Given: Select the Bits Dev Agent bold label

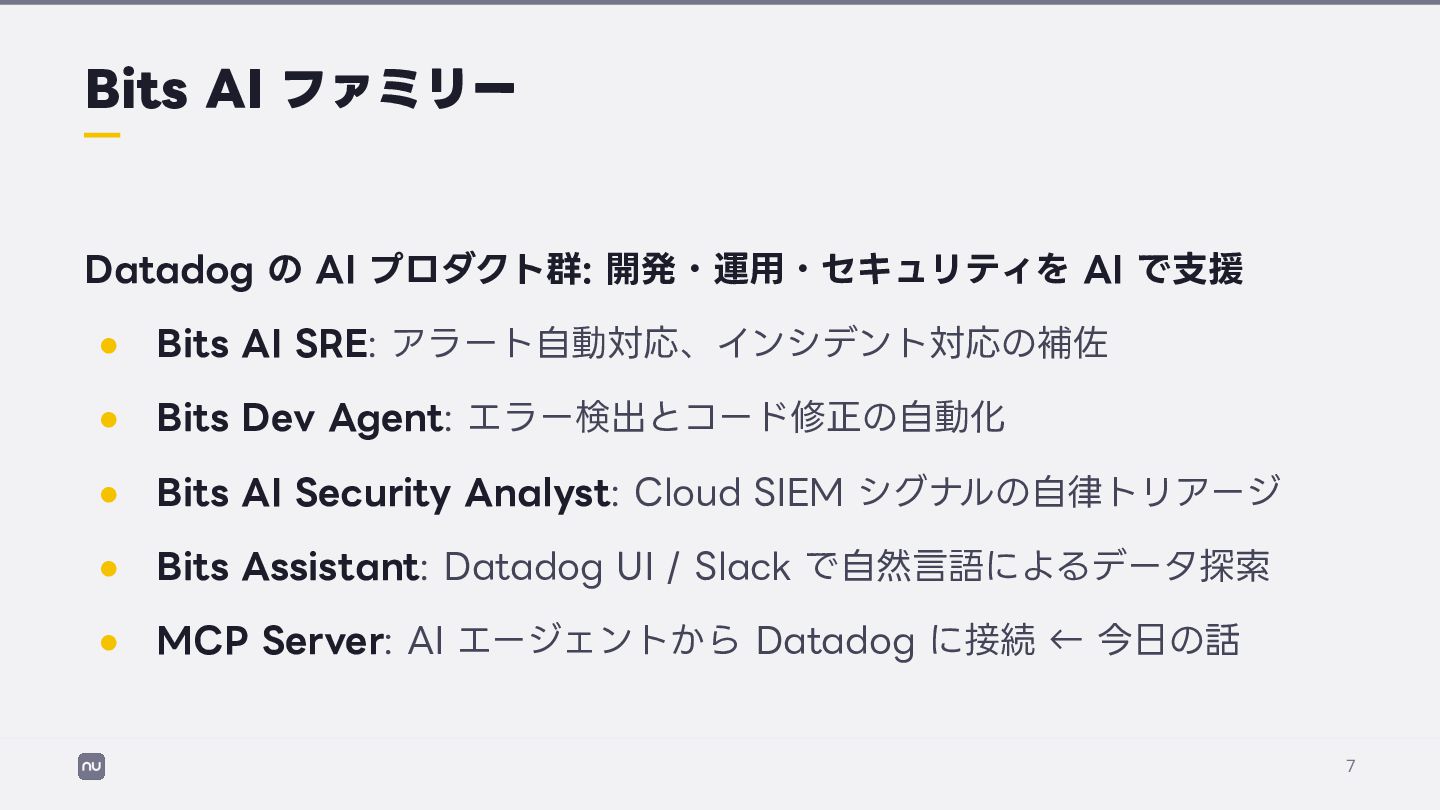Looking at the screenshot, I should pyautogui.click(x=300, y=418).
